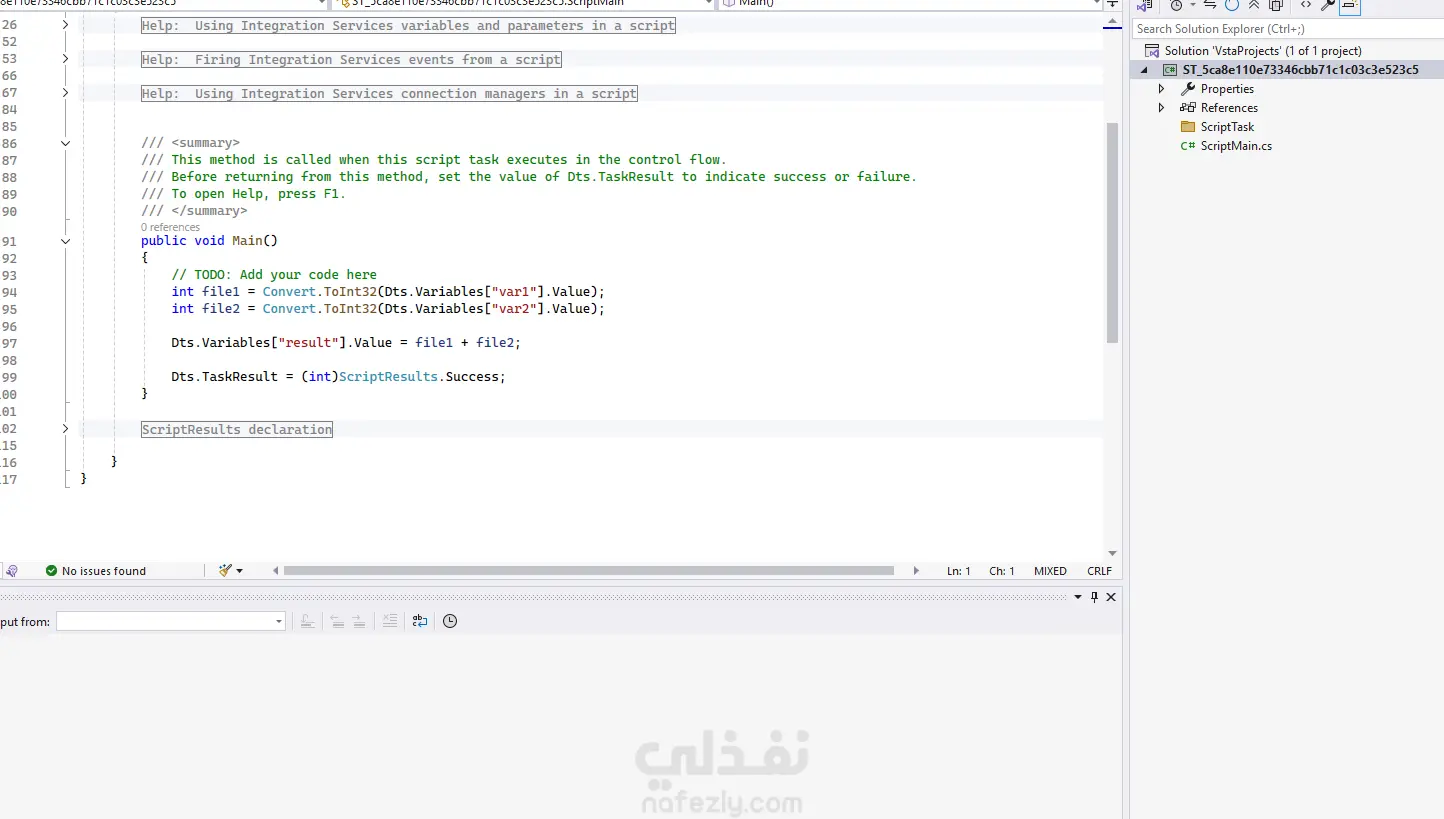Toggle Word Wrap in Output panel
The image size is (1444, 819).
coord(420,621)
